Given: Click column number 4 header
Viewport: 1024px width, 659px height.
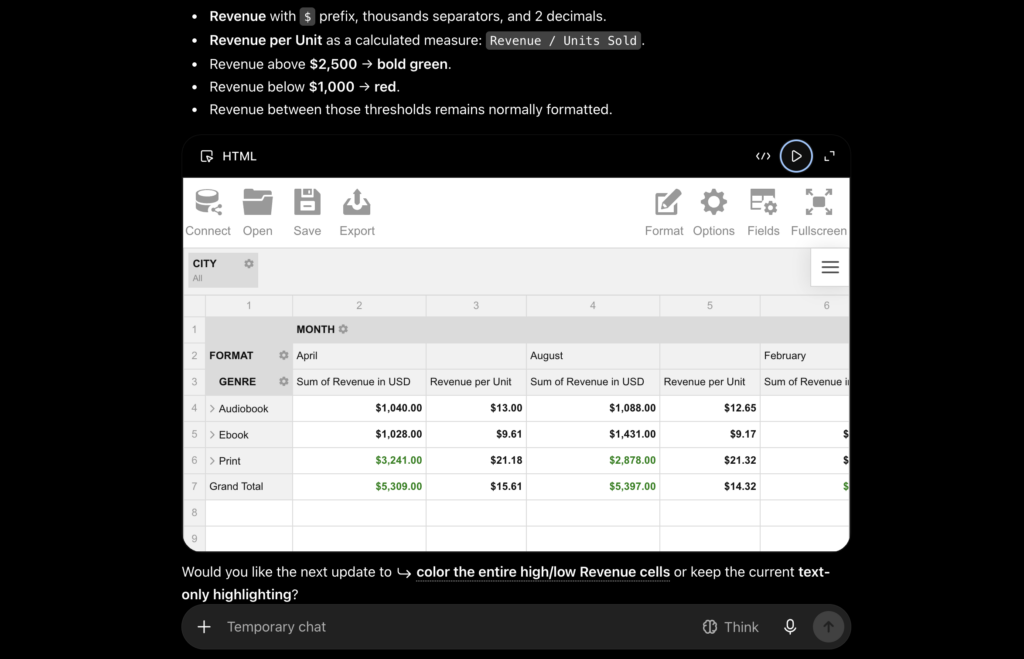Looking at the screenshot, I should [593, 306].
